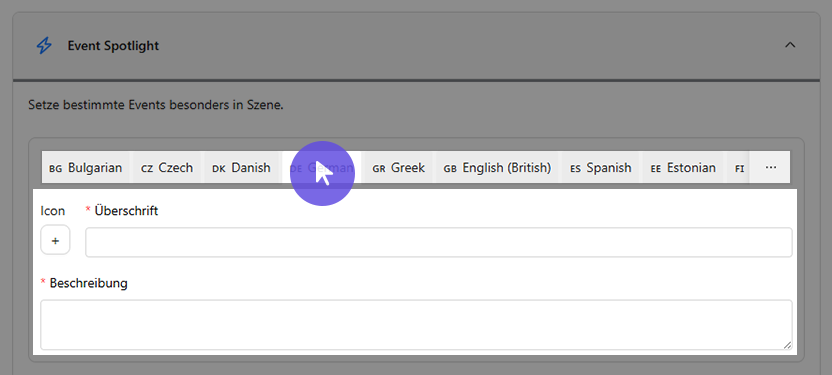Choose the Spanish language tab
The image size is (832, 375).
[601, 168]
